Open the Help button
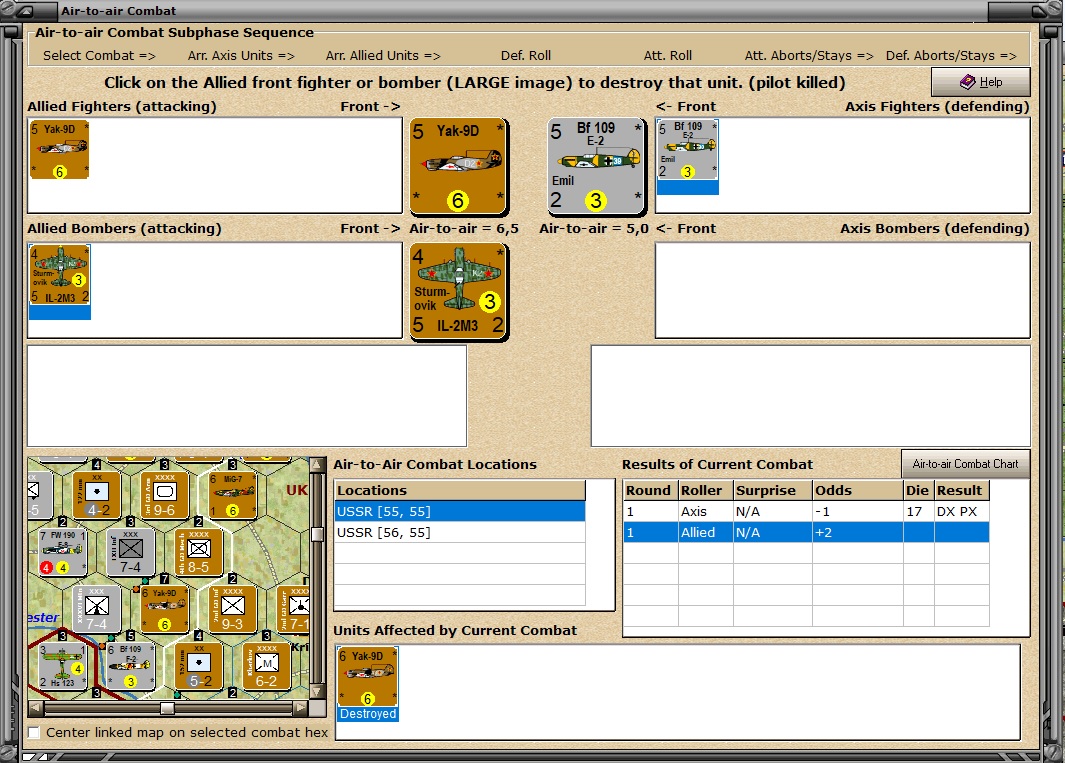The width and height of the screenshot is (1065, 763). pos(980,82)
